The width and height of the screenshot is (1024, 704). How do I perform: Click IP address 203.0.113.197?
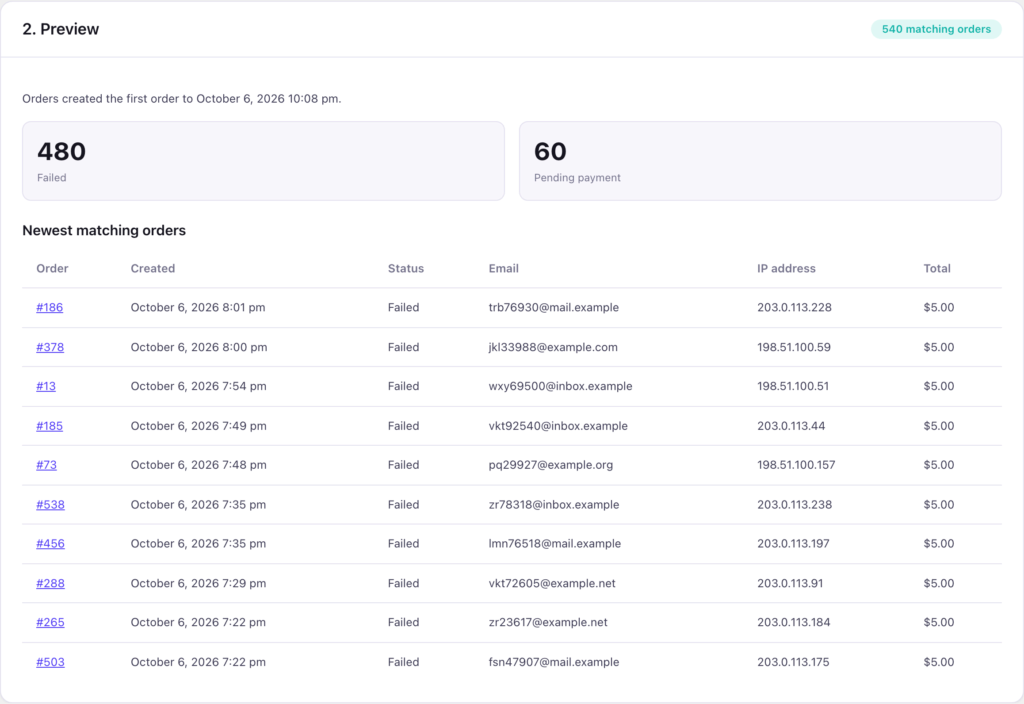point(793,544)
